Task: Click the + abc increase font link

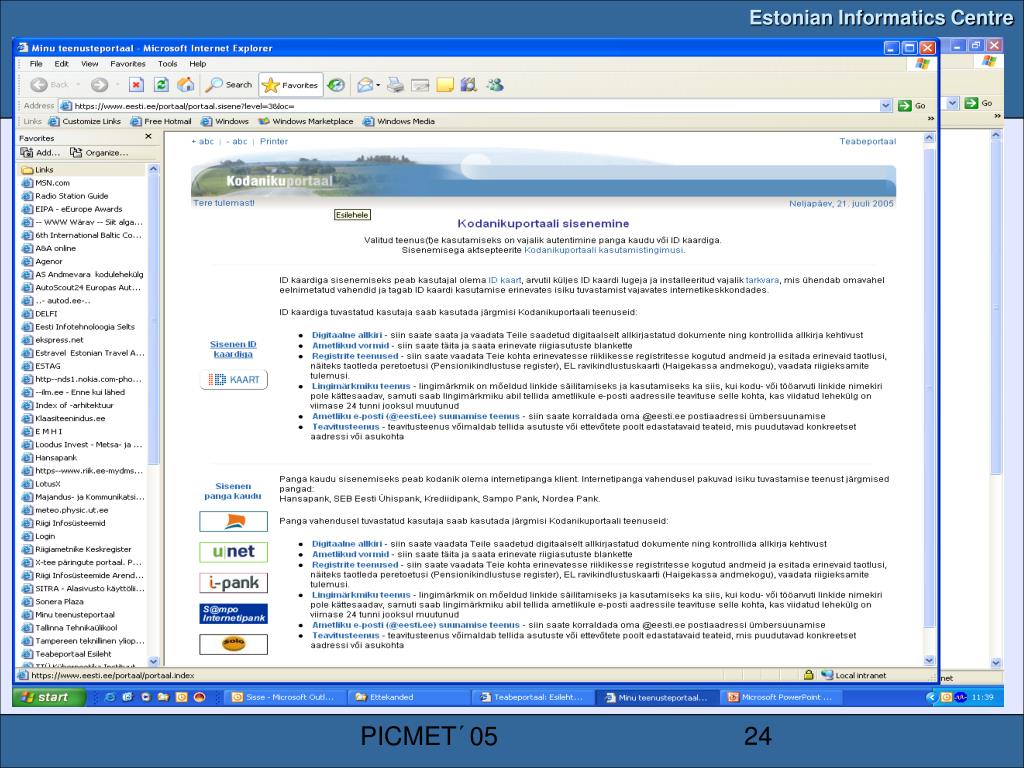Action: pos(202,141)
